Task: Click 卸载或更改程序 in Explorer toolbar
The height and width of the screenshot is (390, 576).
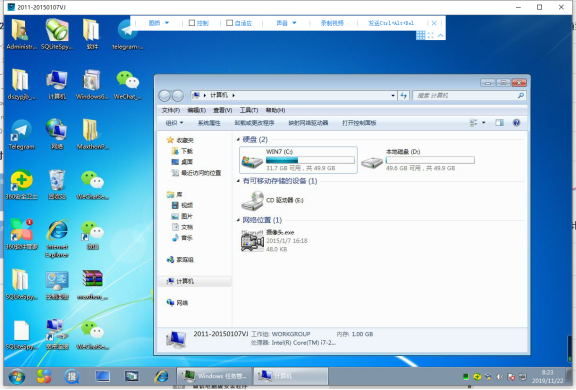Action: 255,123
